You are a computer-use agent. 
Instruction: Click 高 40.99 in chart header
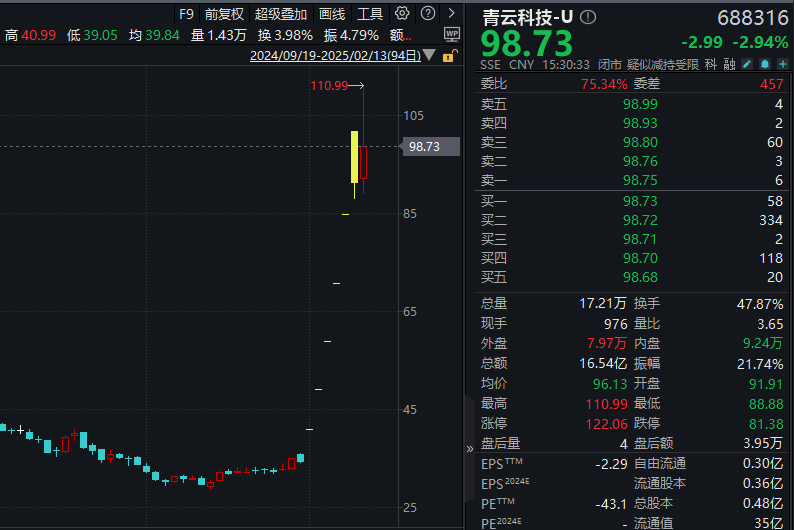(x=30, y=35)
